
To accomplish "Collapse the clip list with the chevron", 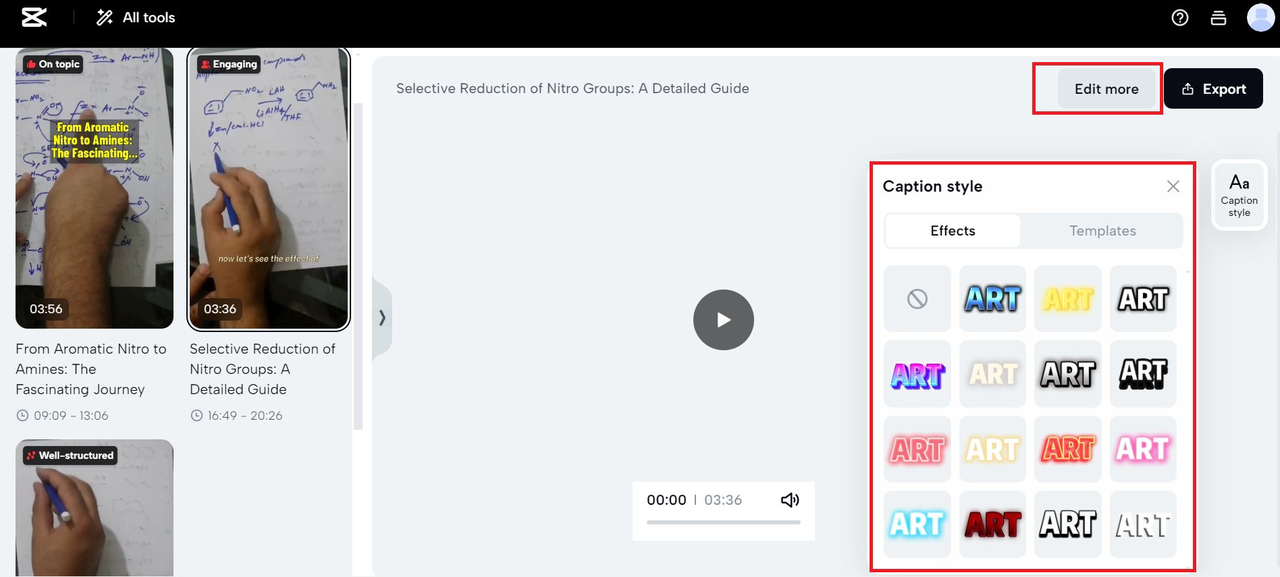I will click(x=382, y=318).
